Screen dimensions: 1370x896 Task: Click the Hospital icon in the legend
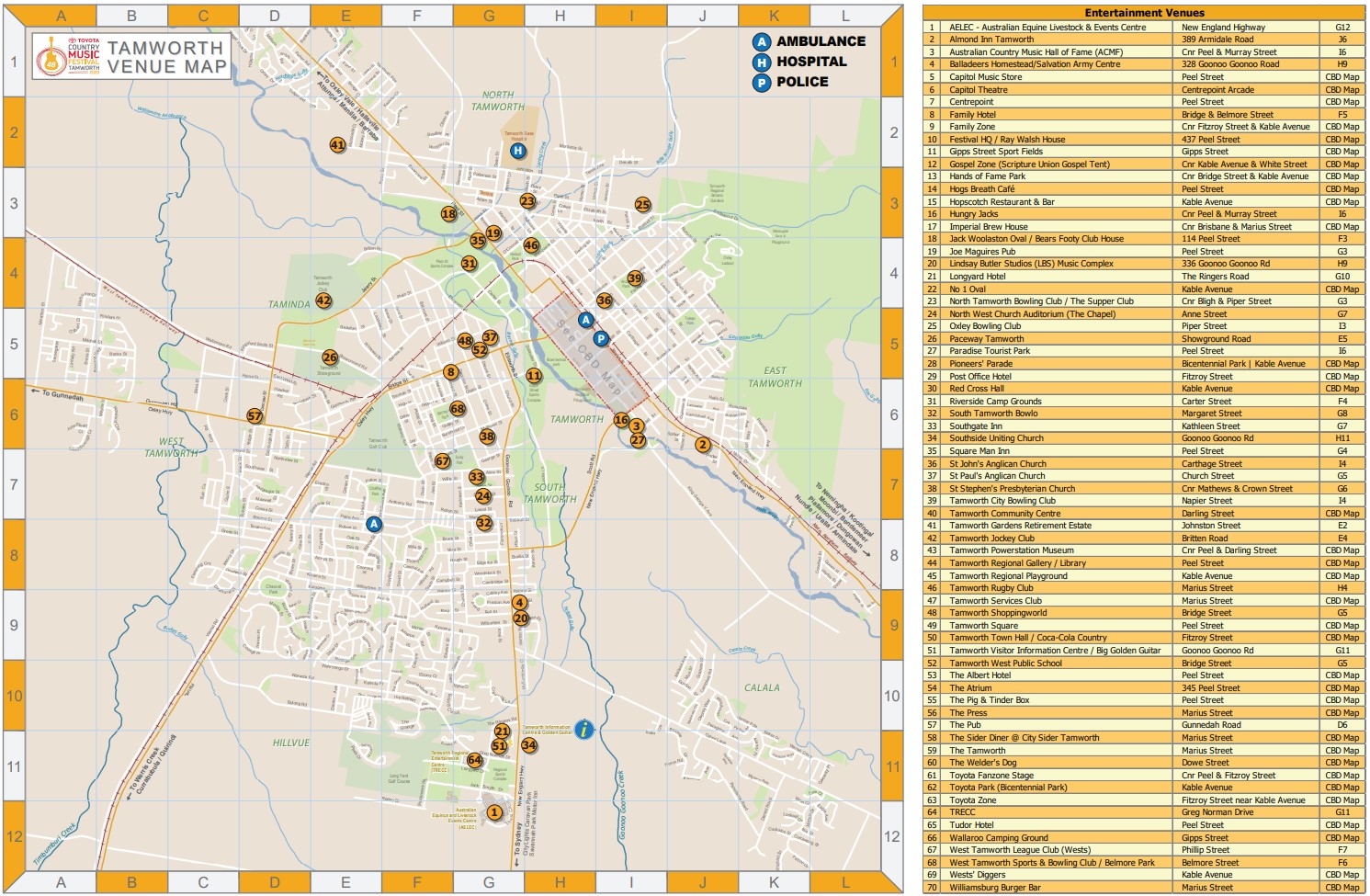click(761, 62)
